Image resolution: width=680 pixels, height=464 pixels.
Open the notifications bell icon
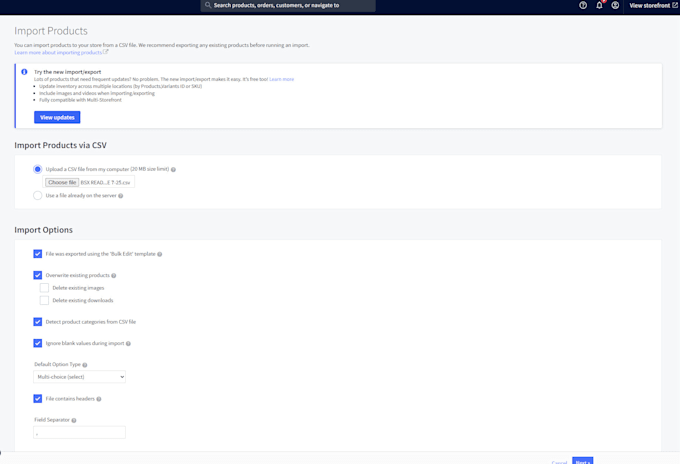[x=599, y=5]
